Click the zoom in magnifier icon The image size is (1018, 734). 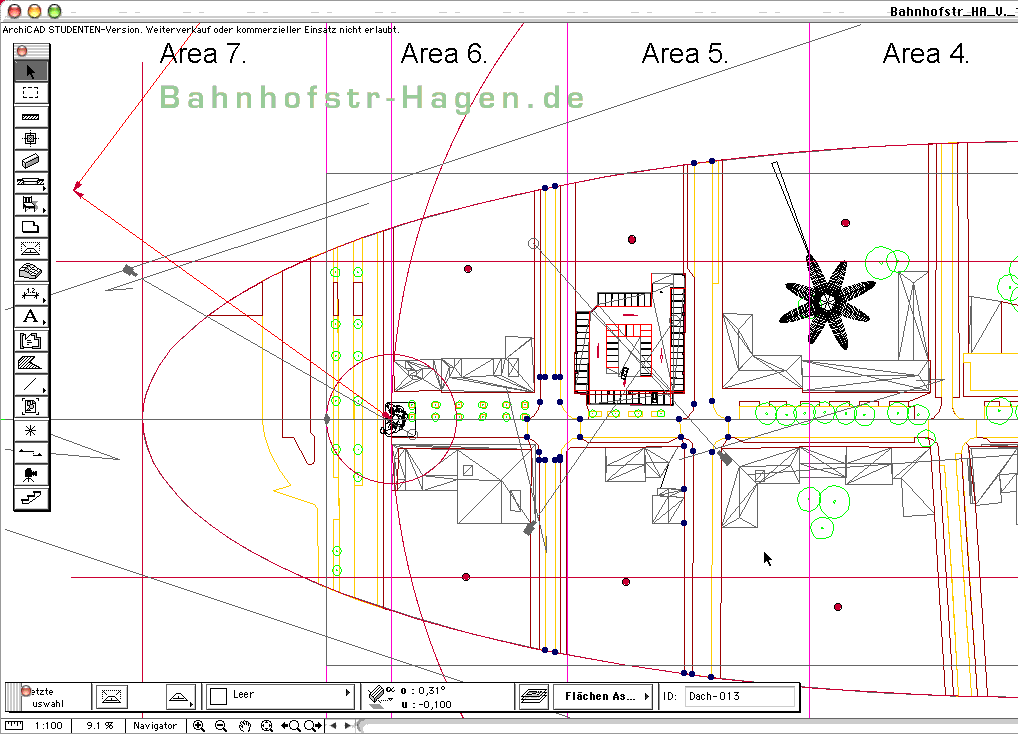[x=199, y=726]
